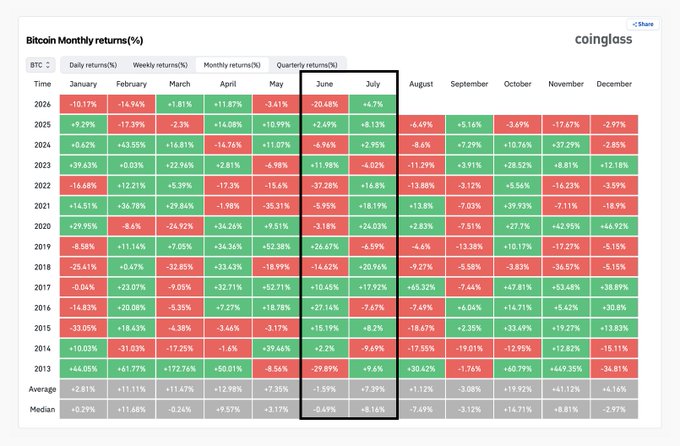The image size is (680, 446).
Task: Click the 2025 row label
Action: [x=42, y=125]
